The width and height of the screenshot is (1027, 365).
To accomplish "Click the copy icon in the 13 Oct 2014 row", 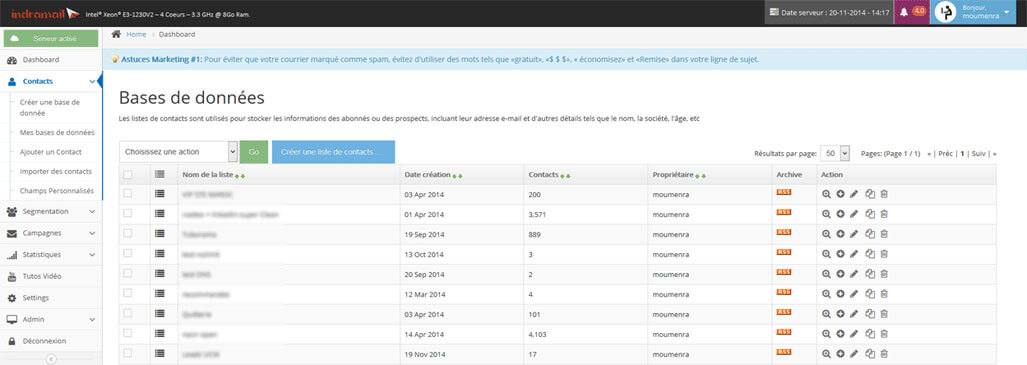I will [870, 254].
